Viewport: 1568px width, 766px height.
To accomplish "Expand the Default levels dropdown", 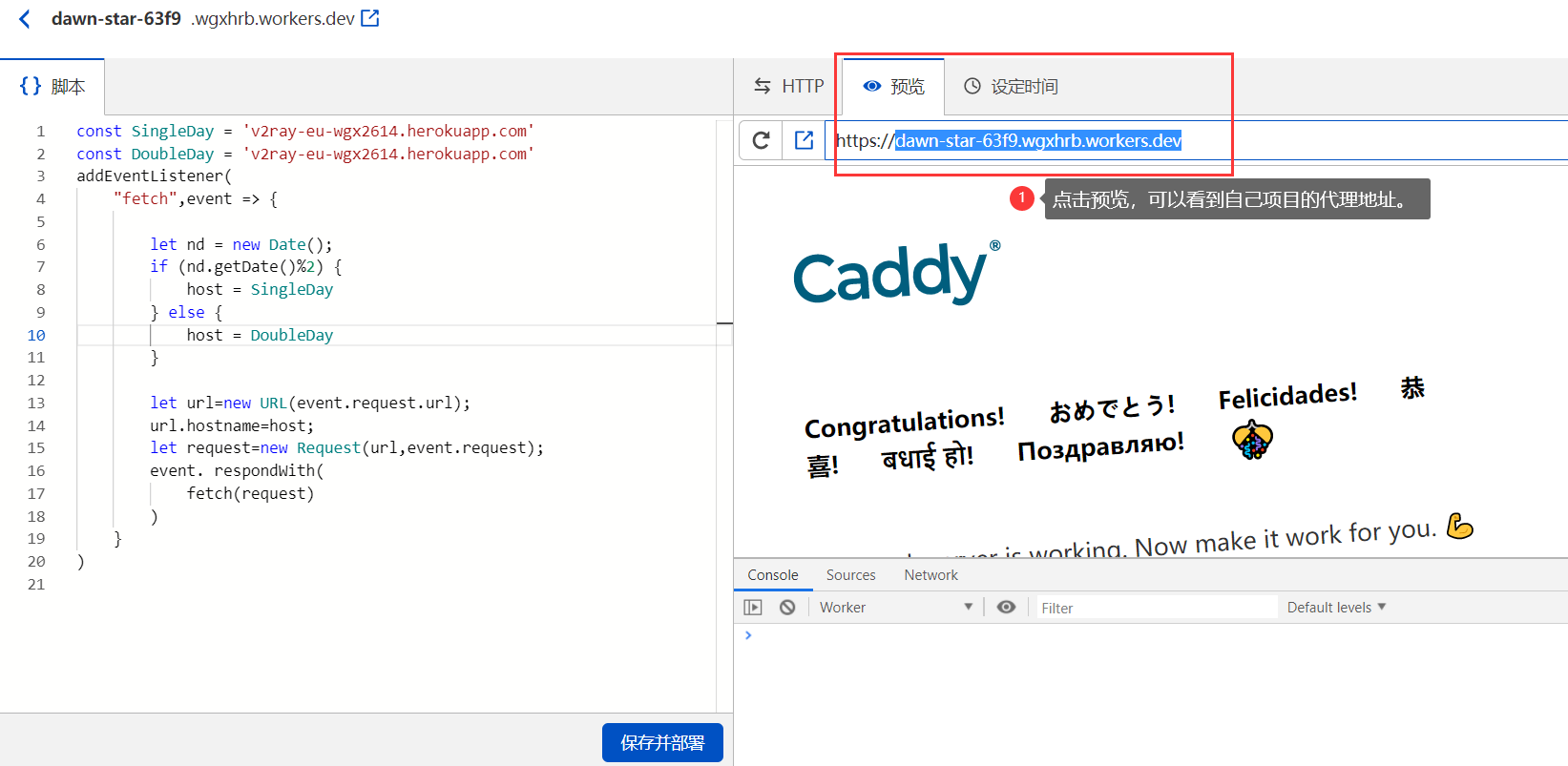I will [1336, 608].
